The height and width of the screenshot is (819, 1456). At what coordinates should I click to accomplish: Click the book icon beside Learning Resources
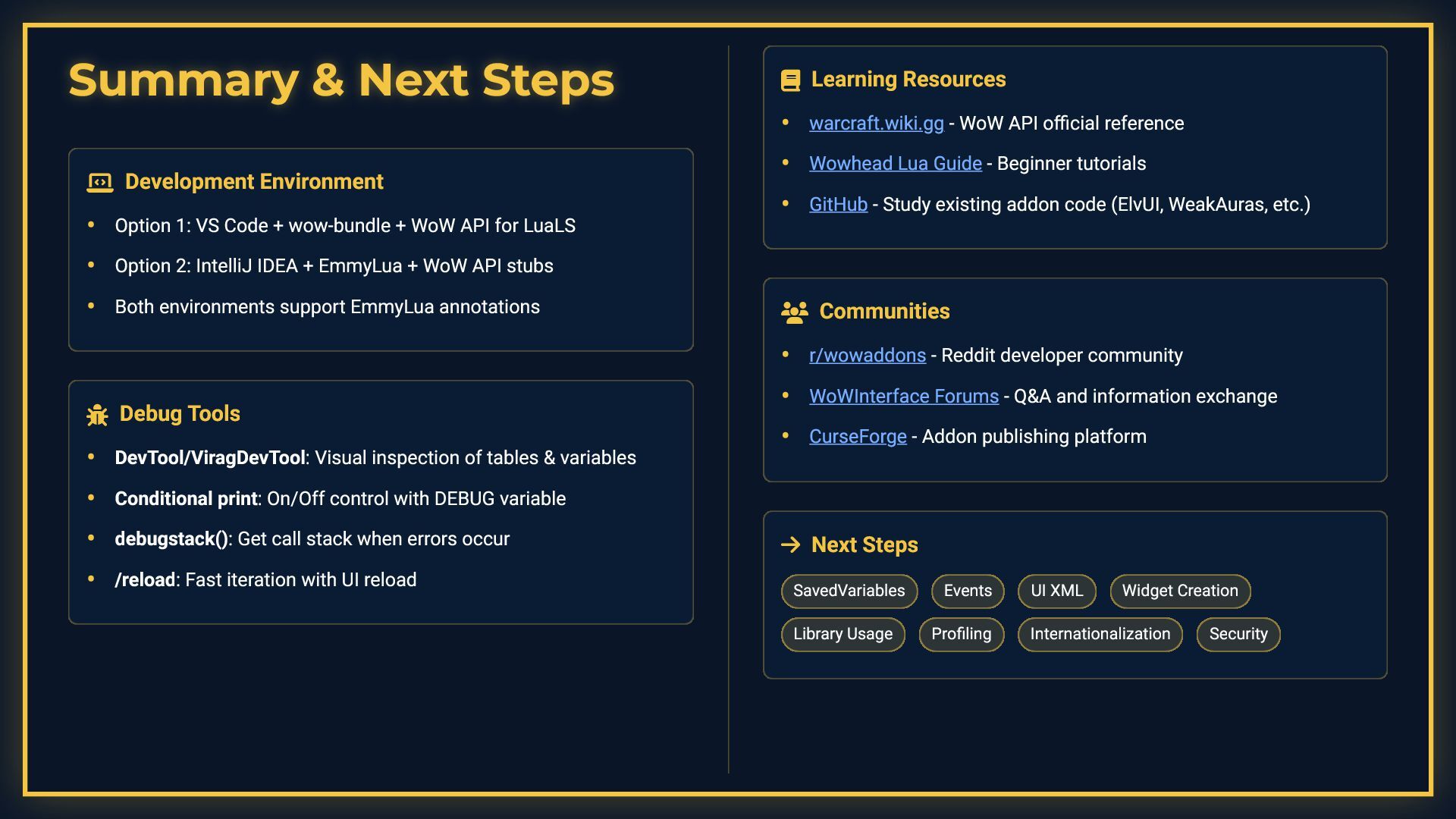click(x=790, y=80)
